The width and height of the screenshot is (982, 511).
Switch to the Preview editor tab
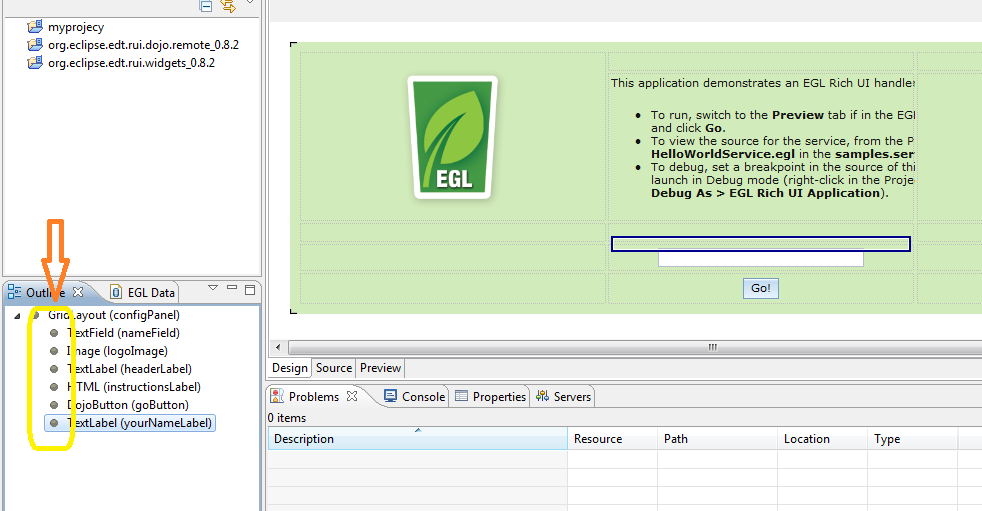point(380,368)
